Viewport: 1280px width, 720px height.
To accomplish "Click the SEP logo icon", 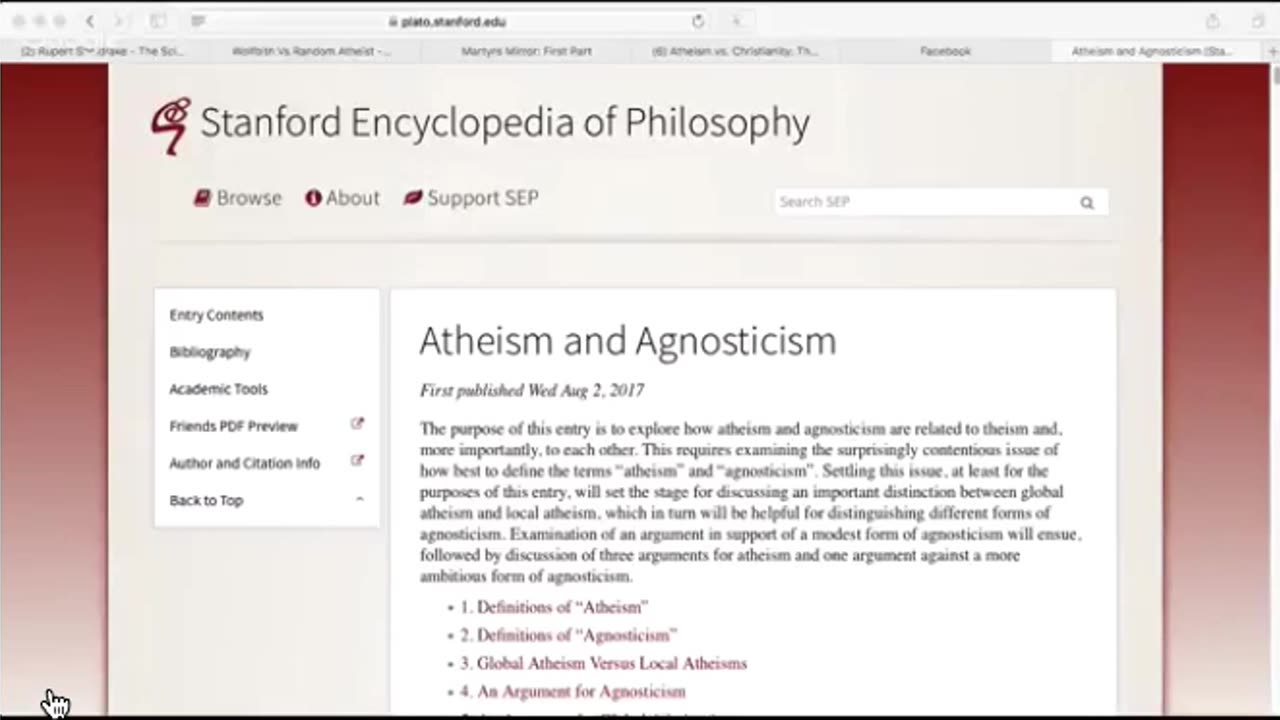I will pyautogui.click(x=170, y=124).
